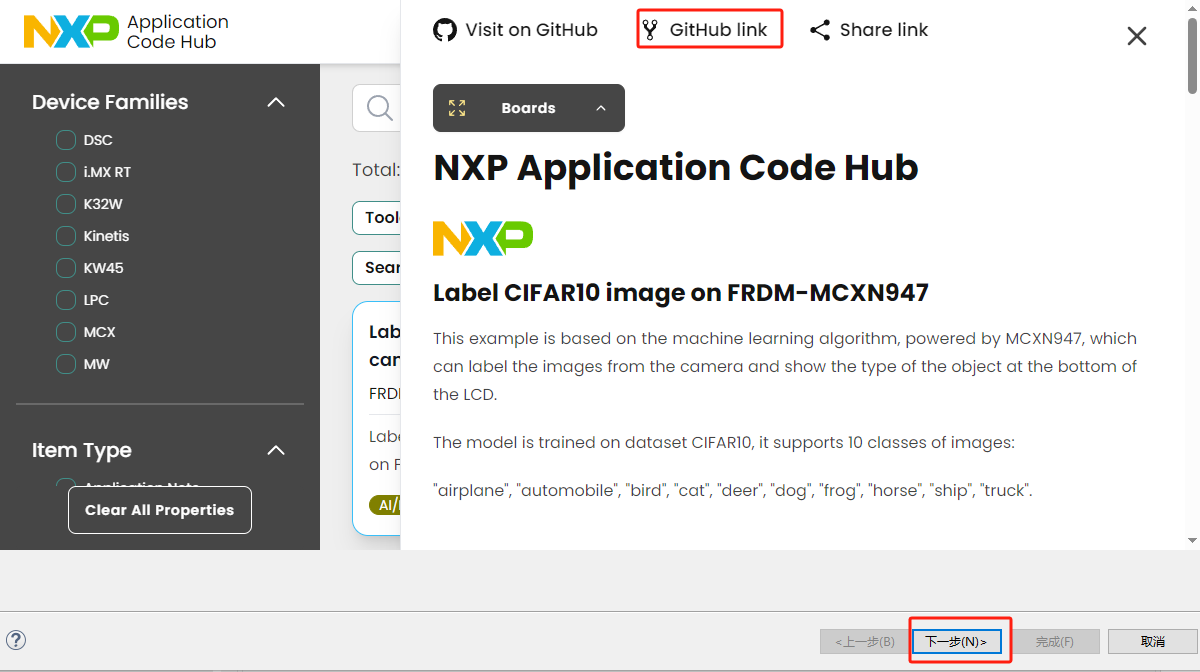This screenshot has height=672, width=1200.
Task: Collapse the Device Families section
Action: click(276, 102)
